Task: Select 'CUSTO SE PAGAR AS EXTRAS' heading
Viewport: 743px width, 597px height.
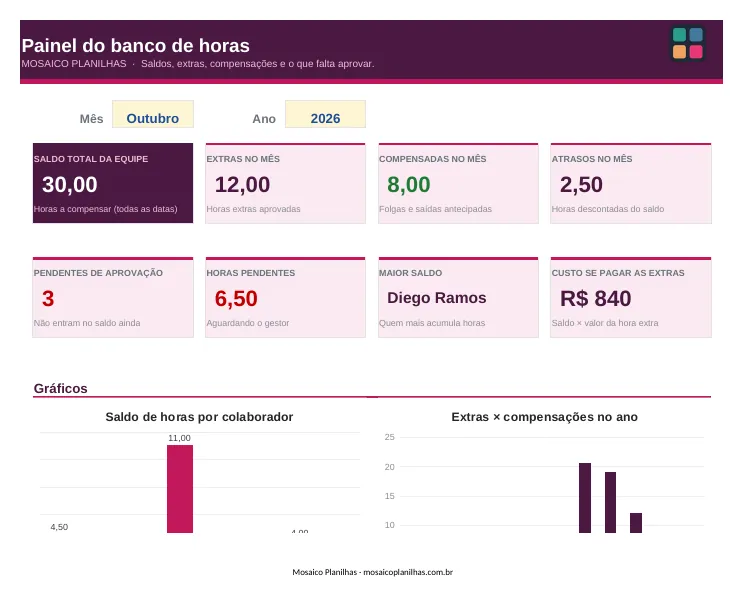Action: tap(618, 273)
